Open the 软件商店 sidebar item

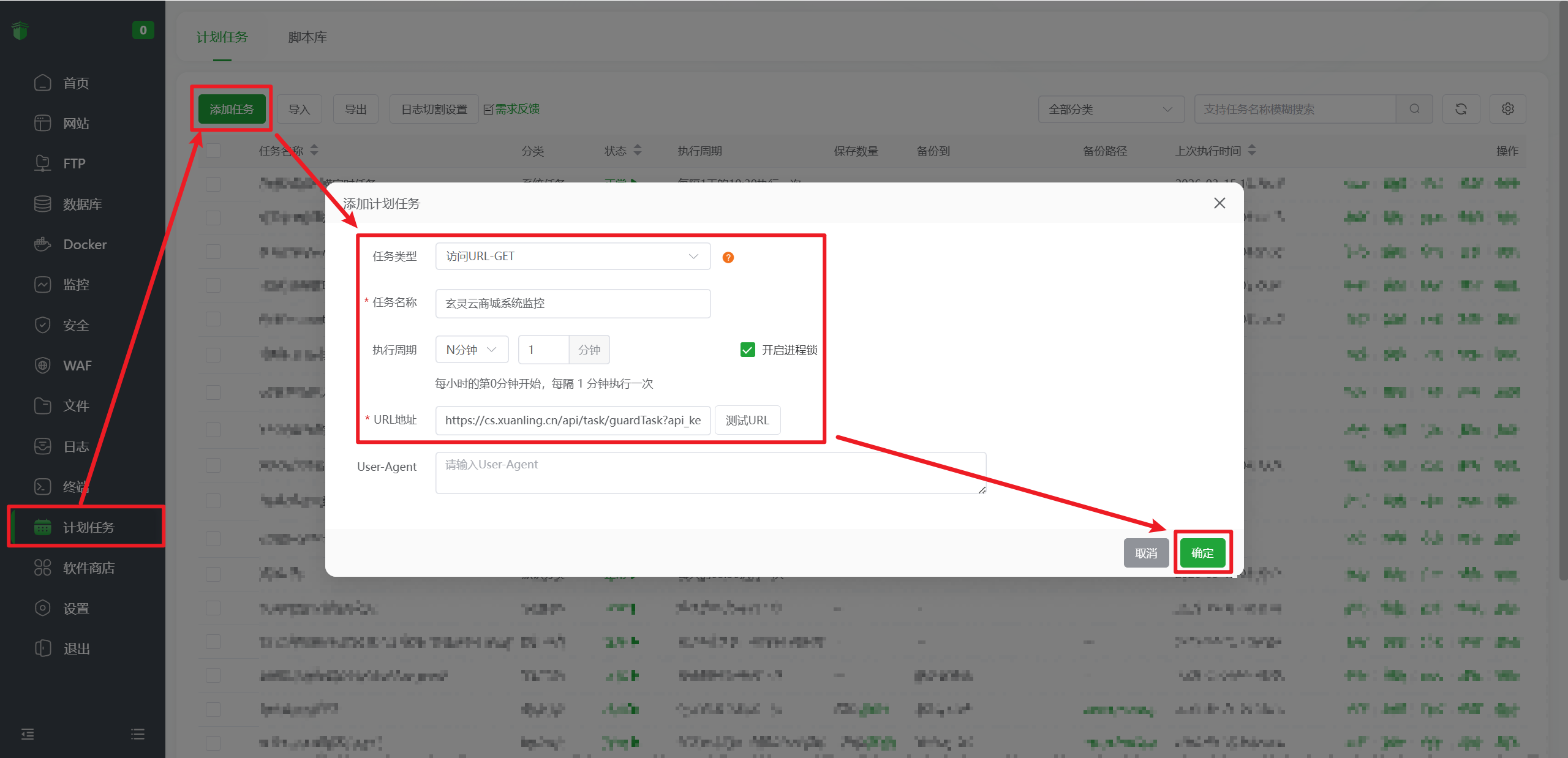click(x=88, y=568)
